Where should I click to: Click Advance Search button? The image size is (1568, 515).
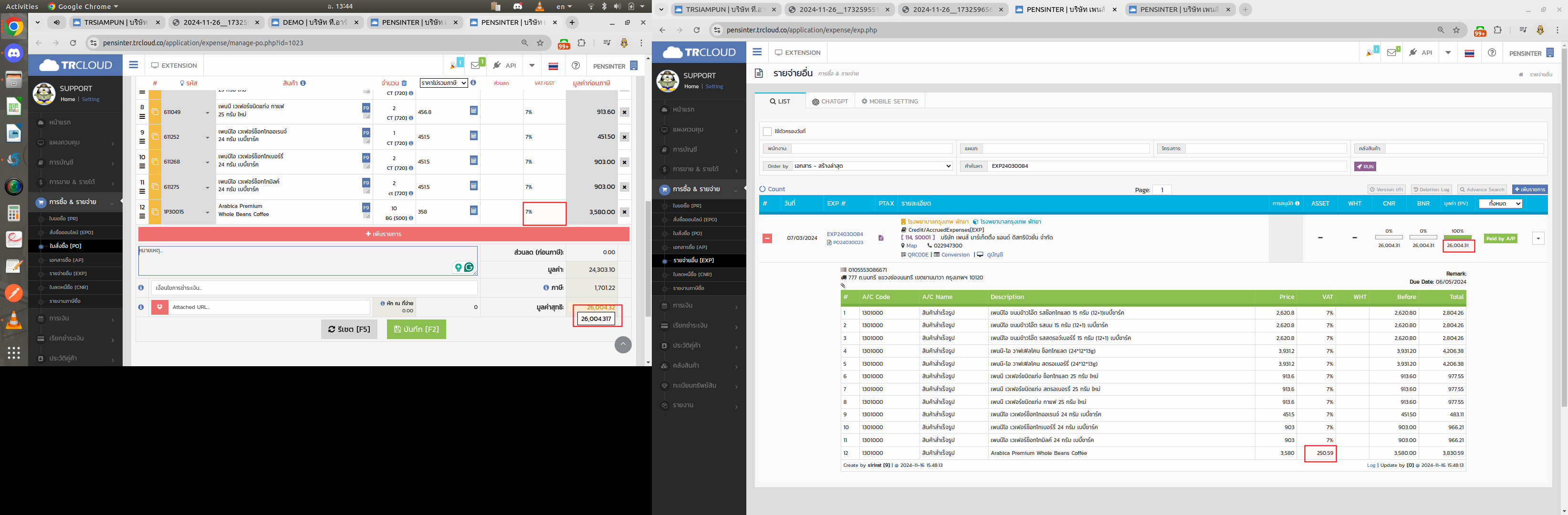(x=1482, y=190)
